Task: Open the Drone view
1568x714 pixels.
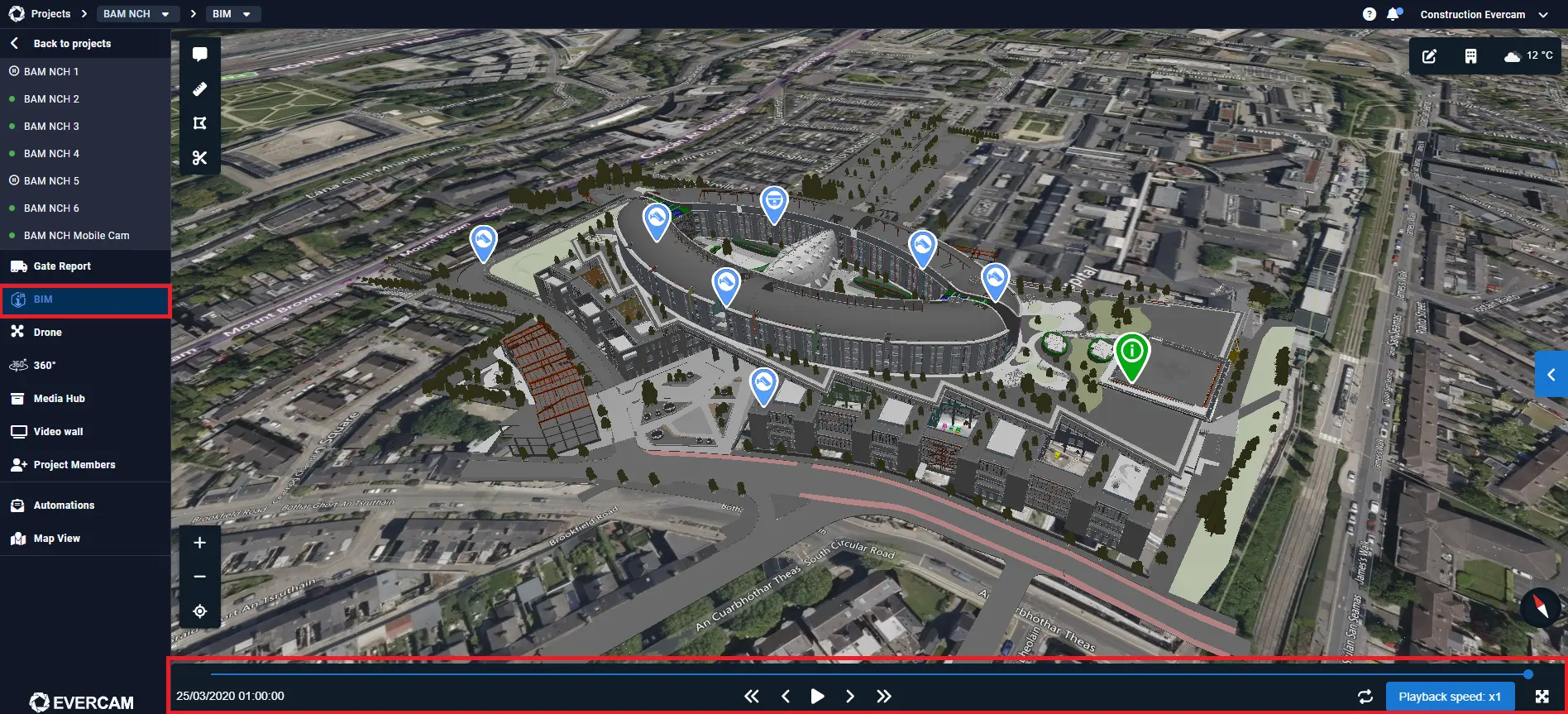Action: [x=85, y=333]
